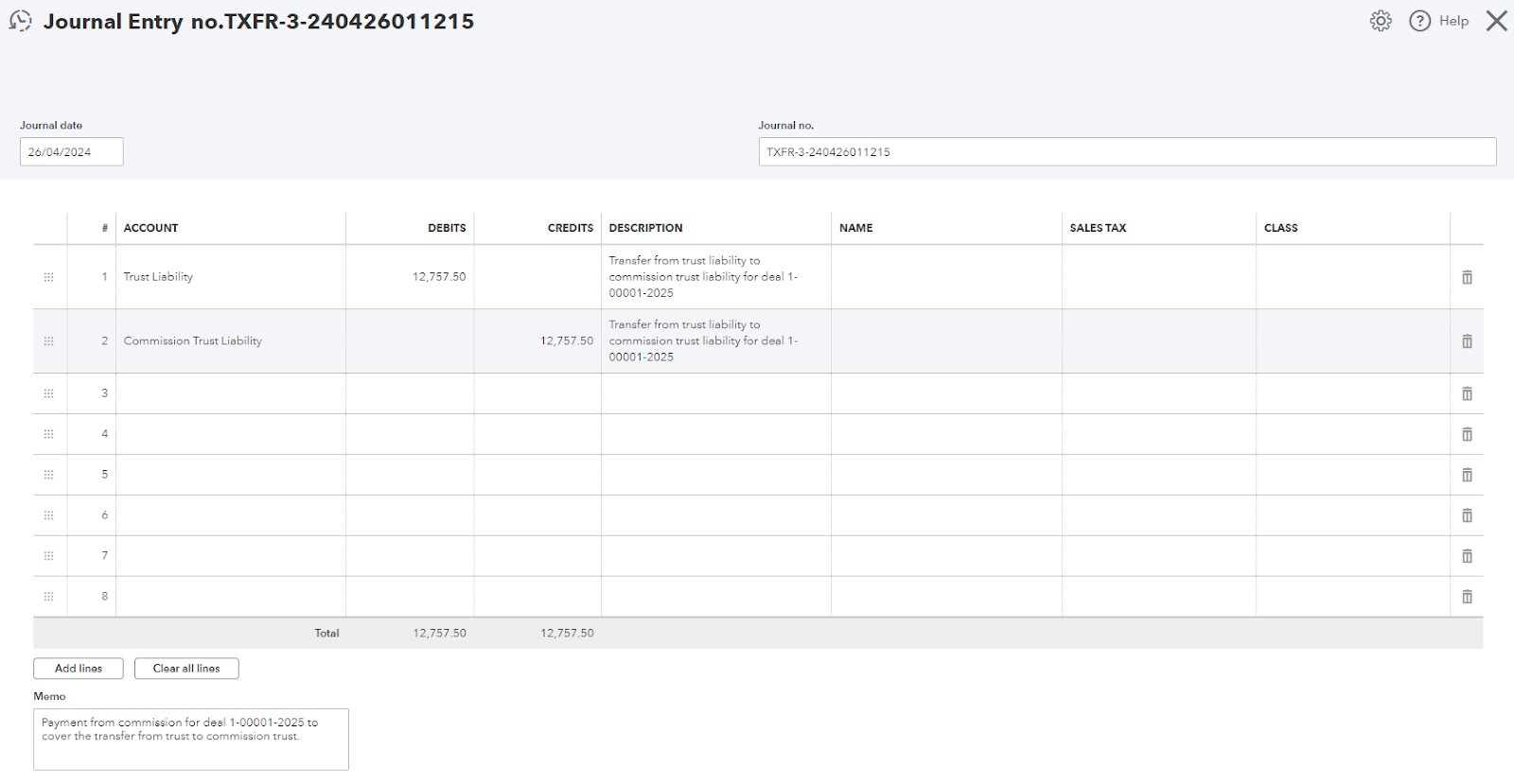Viewport: 1514px width, 784px height.
Task: Click the Add lines button
Action: tap(79, 669)
